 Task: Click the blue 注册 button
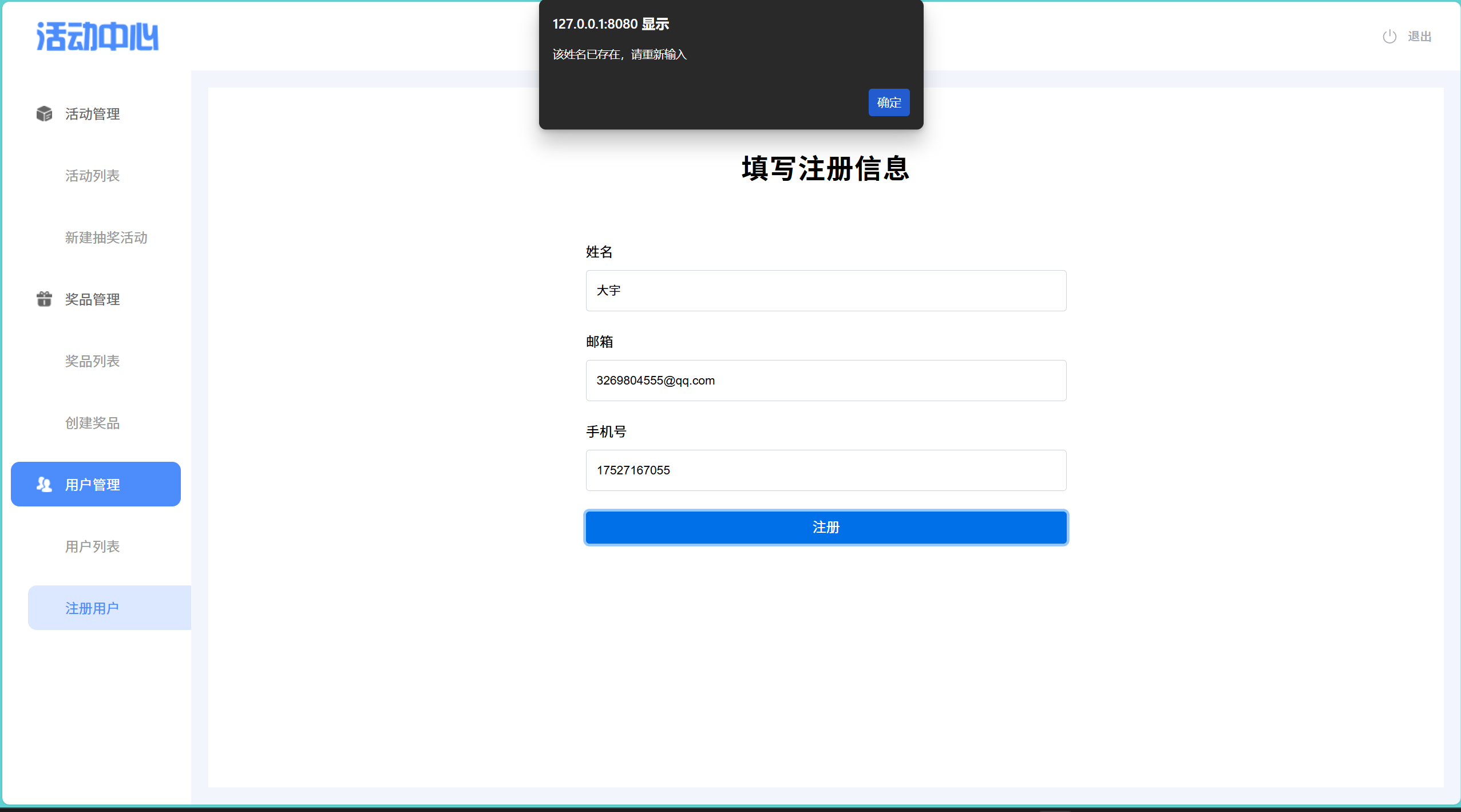click(x=825, y=527)
